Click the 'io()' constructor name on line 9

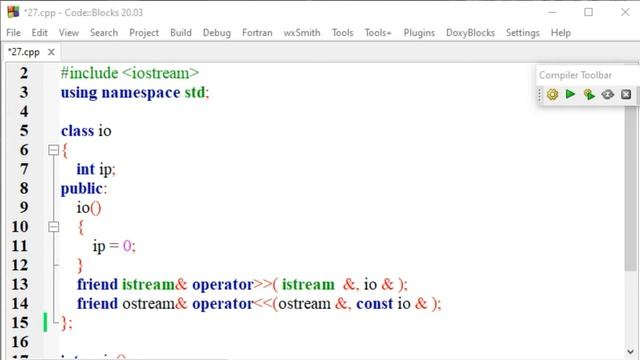[89, 208]
